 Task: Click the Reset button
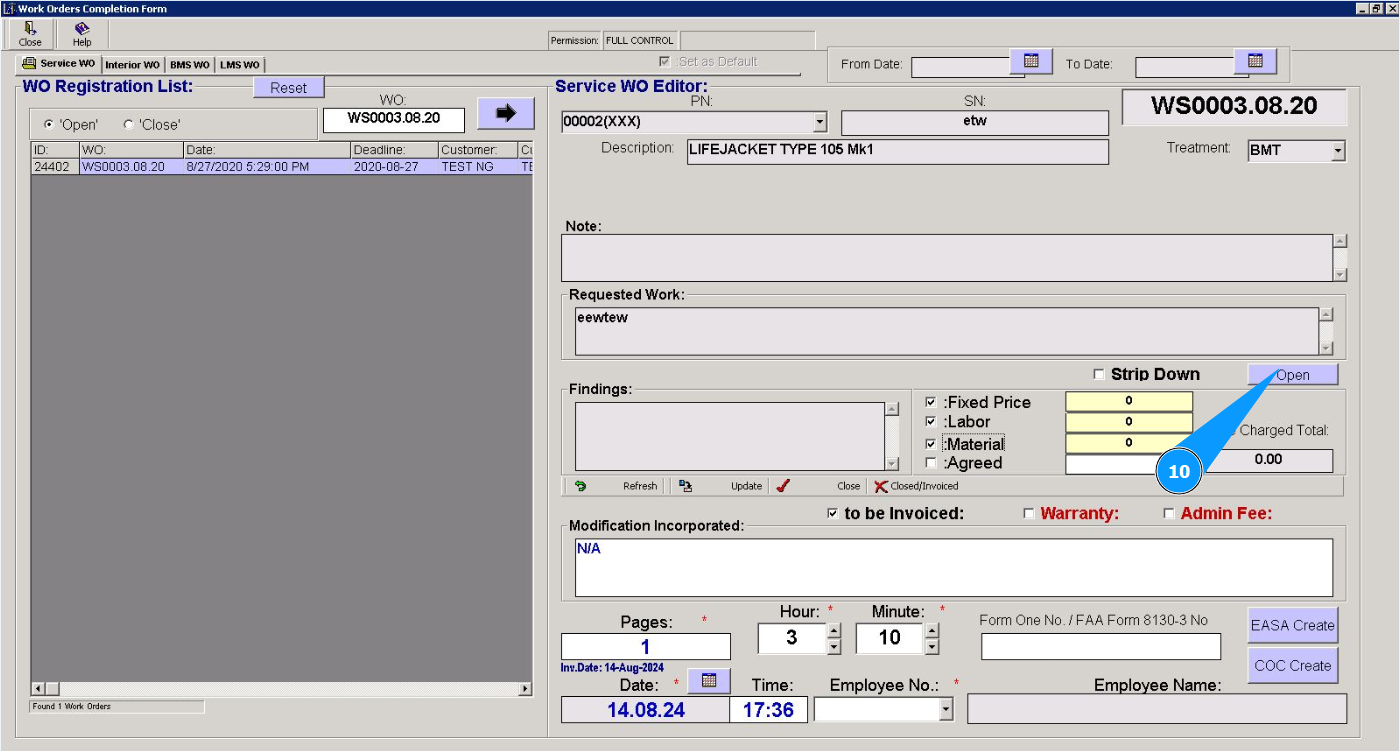click(x=288, y=88)
